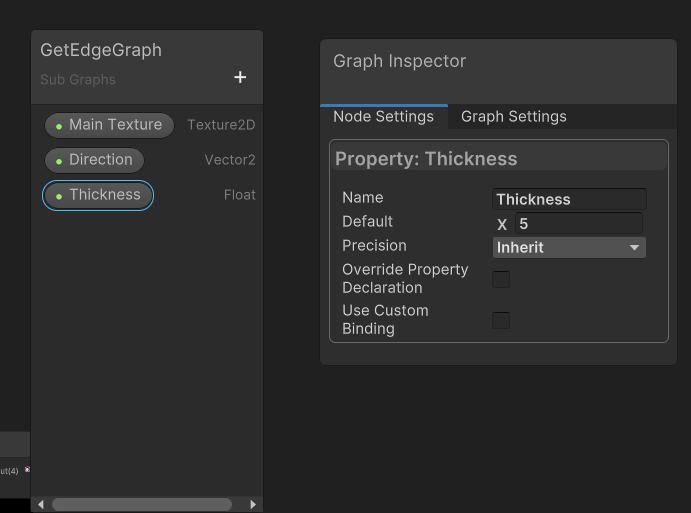This screenshot has height=513, width=691.
Task: Select the Main Texture property pill
Action: (x=109, y=125)
